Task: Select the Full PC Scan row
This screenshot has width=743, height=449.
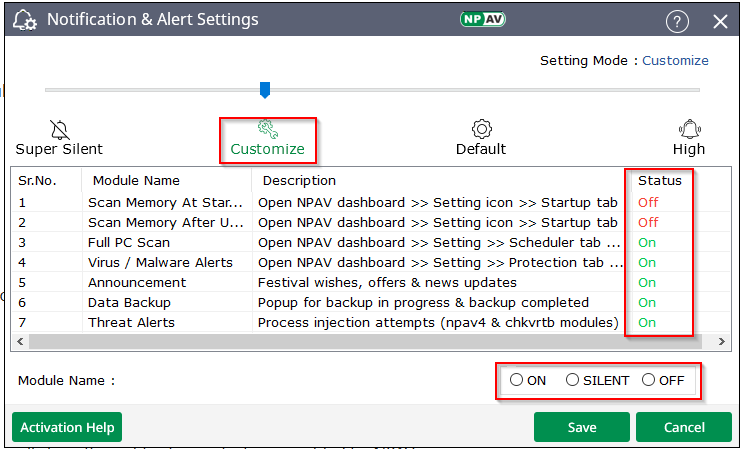Action: coord(128,242)
